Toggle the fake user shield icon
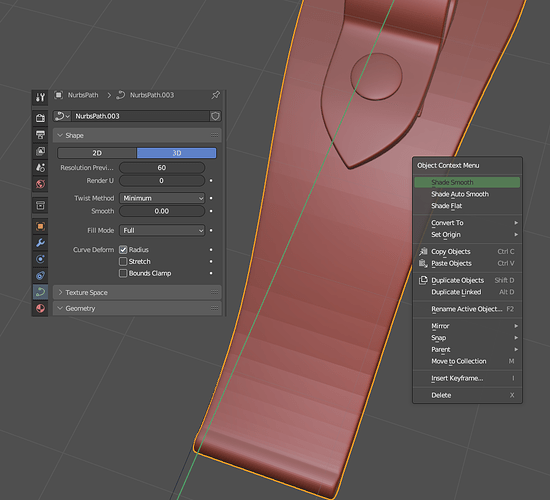550x500 pixels. coord(215,116)
